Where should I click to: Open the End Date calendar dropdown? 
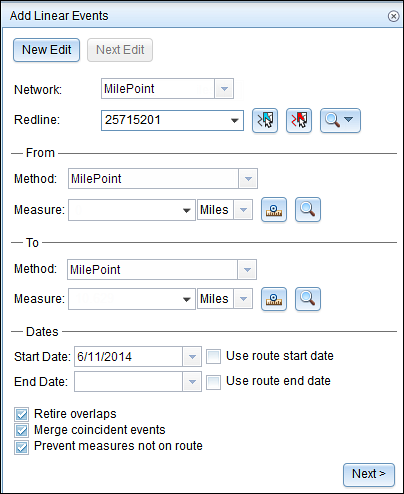coord(192,382)
